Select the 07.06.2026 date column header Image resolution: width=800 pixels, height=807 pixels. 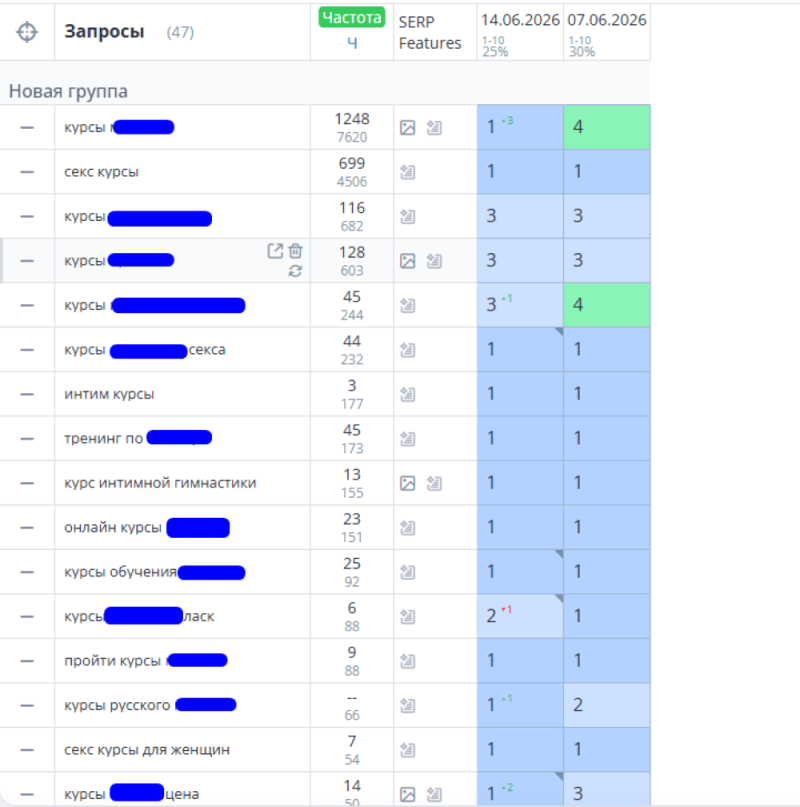[x=606, y=20]
